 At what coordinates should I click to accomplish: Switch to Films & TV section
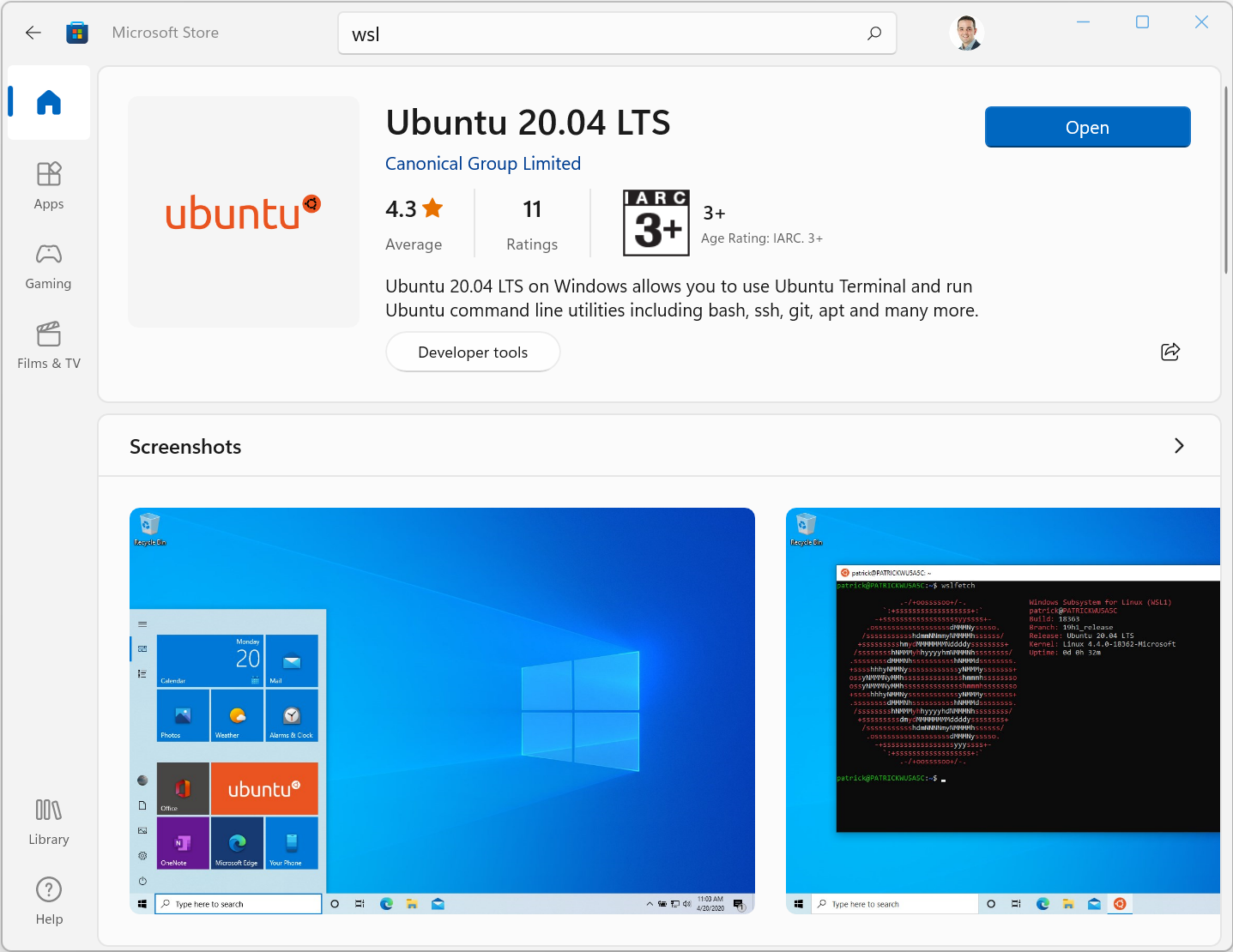click(x=49, y=346)
